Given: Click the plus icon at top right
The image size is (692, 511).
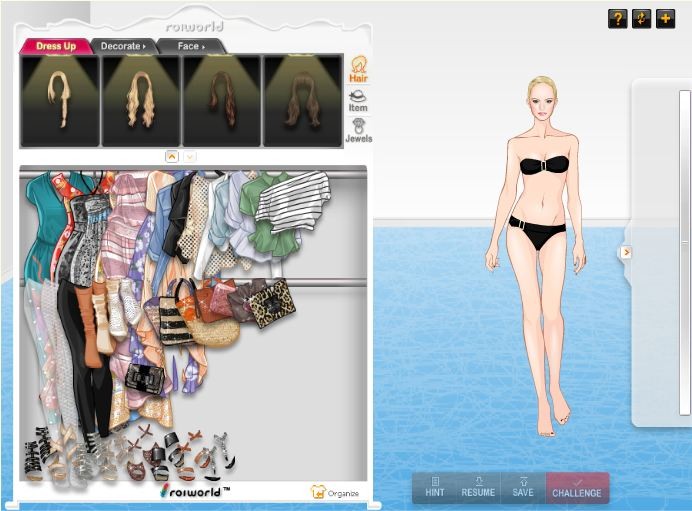Looking at the screenshot, I should click(x=665, y=19).
